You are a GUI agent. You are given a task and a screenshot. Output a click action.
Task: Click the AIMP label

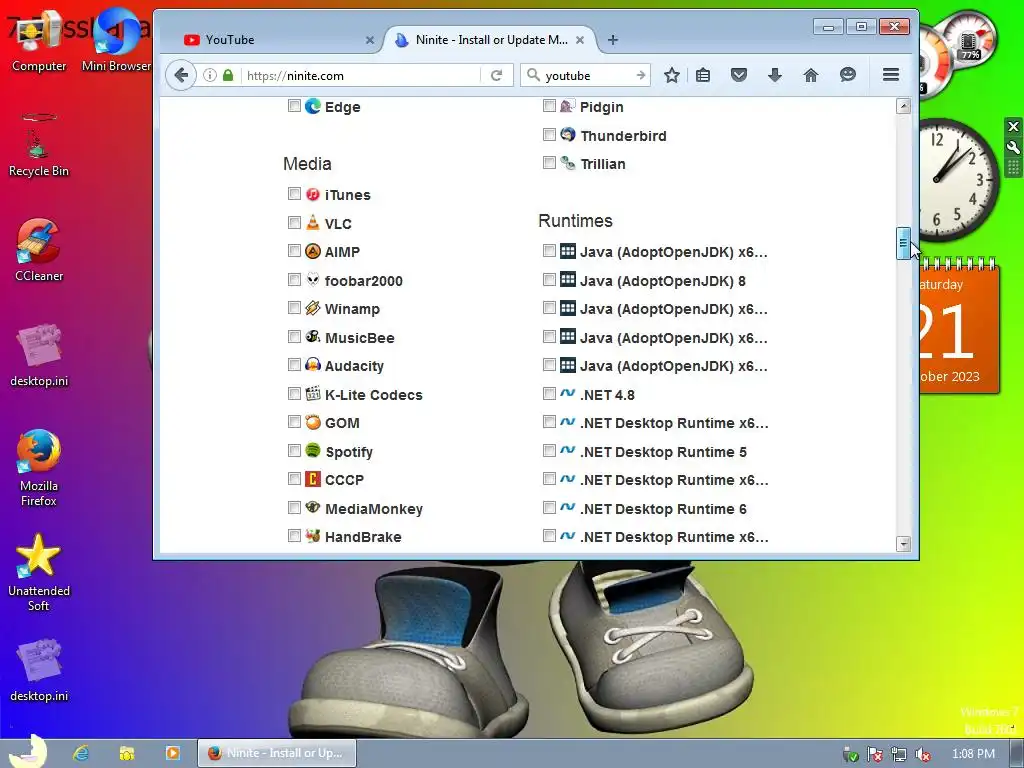click(x=342, y=252)
